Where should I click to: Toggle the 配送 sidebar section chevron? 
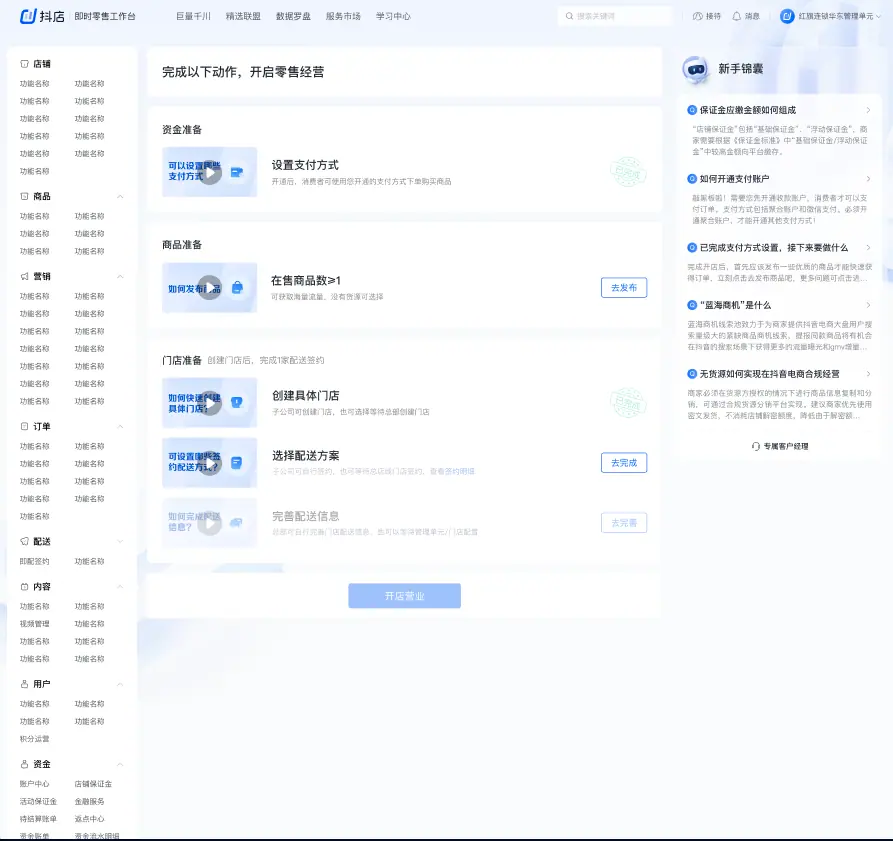point(120,541)
